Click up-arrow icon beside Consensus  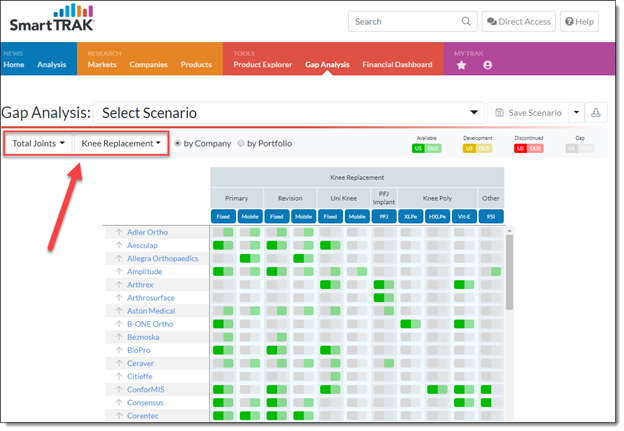(119, 402)
